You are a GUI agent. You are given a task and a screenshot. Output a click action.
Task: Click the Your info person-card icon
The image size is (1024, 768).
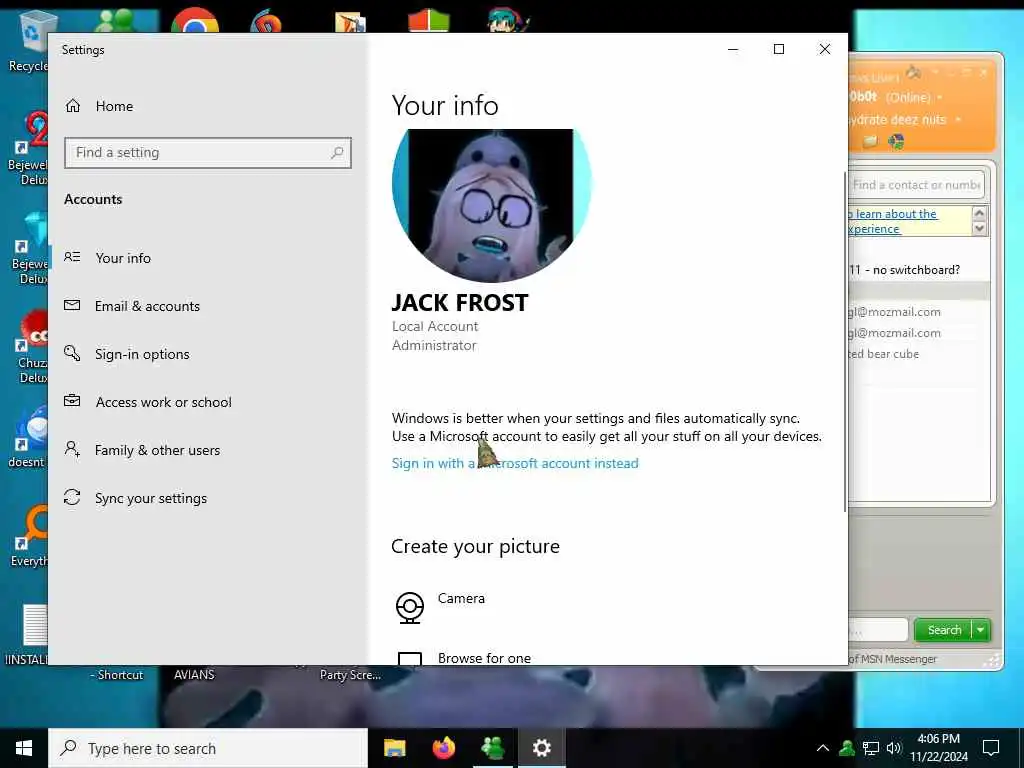[72, 257]
